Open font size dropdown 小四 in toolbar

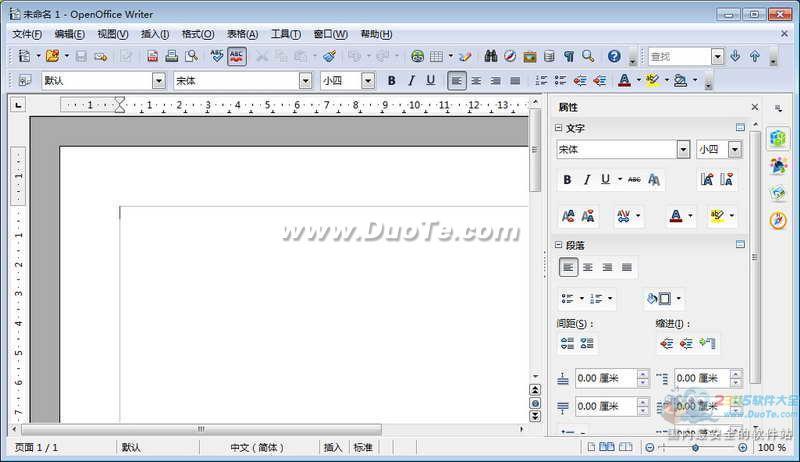[x=368, y=81]
